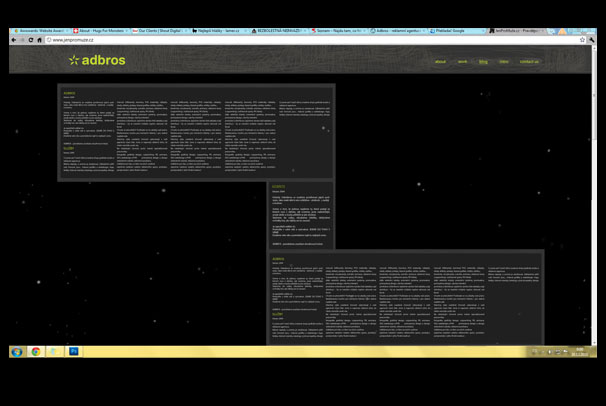Image resolution: width=606 pixels, height=406 pixels.
Task: Click the adbros star logo
Action: click(x=99, y=60)
